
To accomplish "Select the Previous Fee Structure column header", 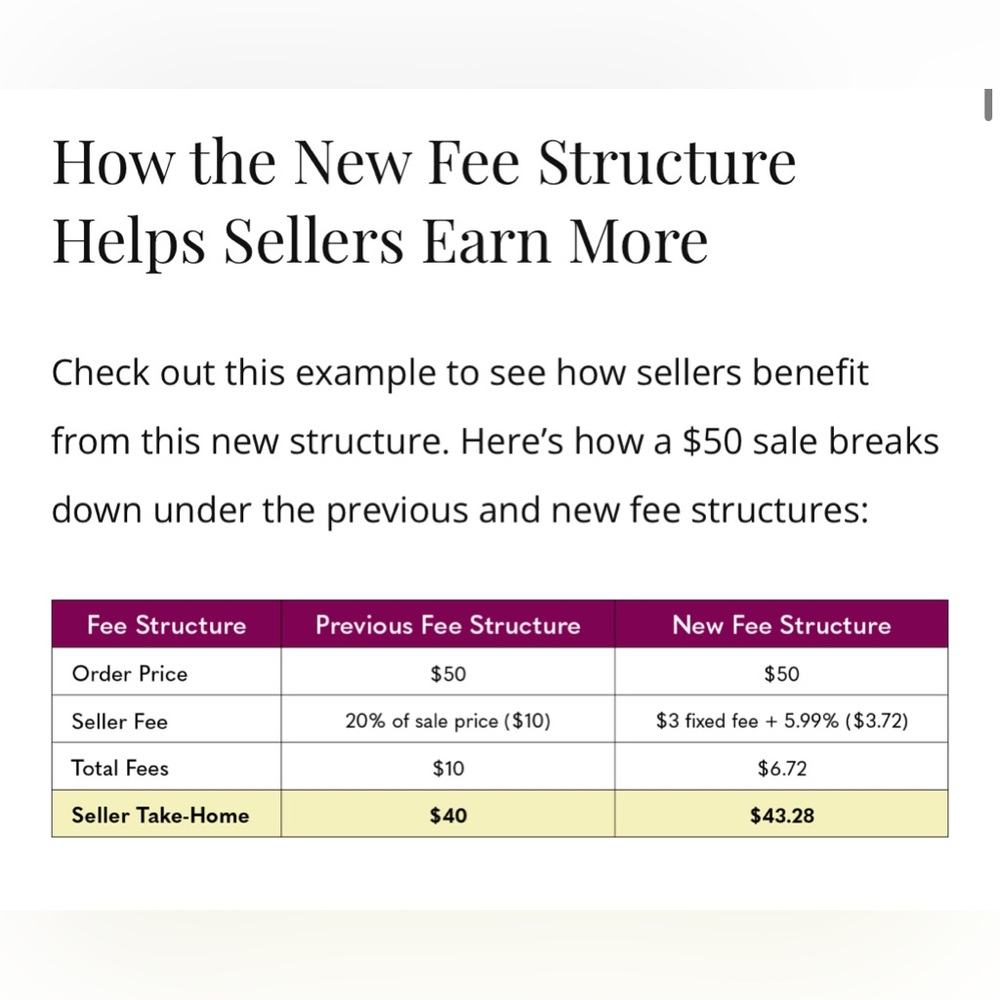I will [x=448, y=624].
